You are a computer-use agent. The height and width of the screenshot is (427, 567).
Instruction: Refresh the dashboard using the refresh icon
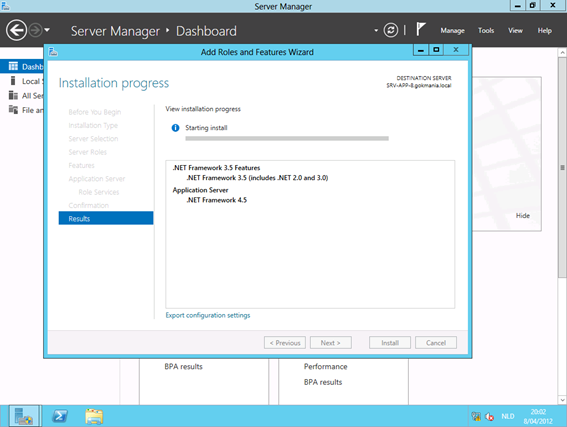pos(391,30)
